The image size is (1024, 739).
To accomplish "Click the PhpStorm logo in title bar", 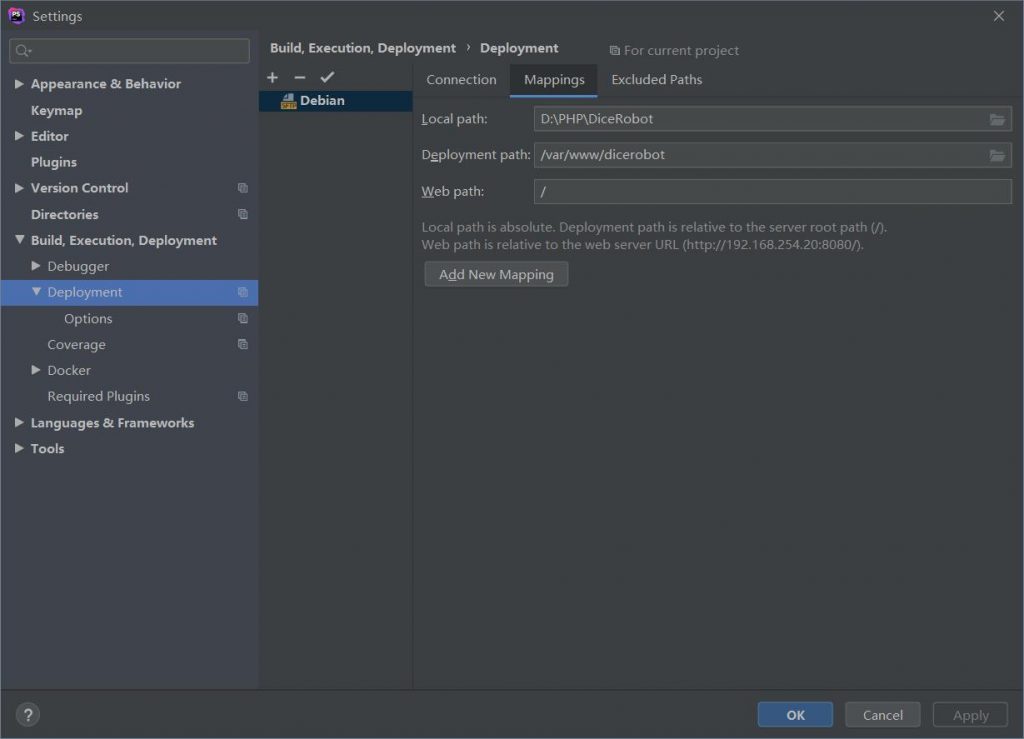I will [x=16, y=16].
